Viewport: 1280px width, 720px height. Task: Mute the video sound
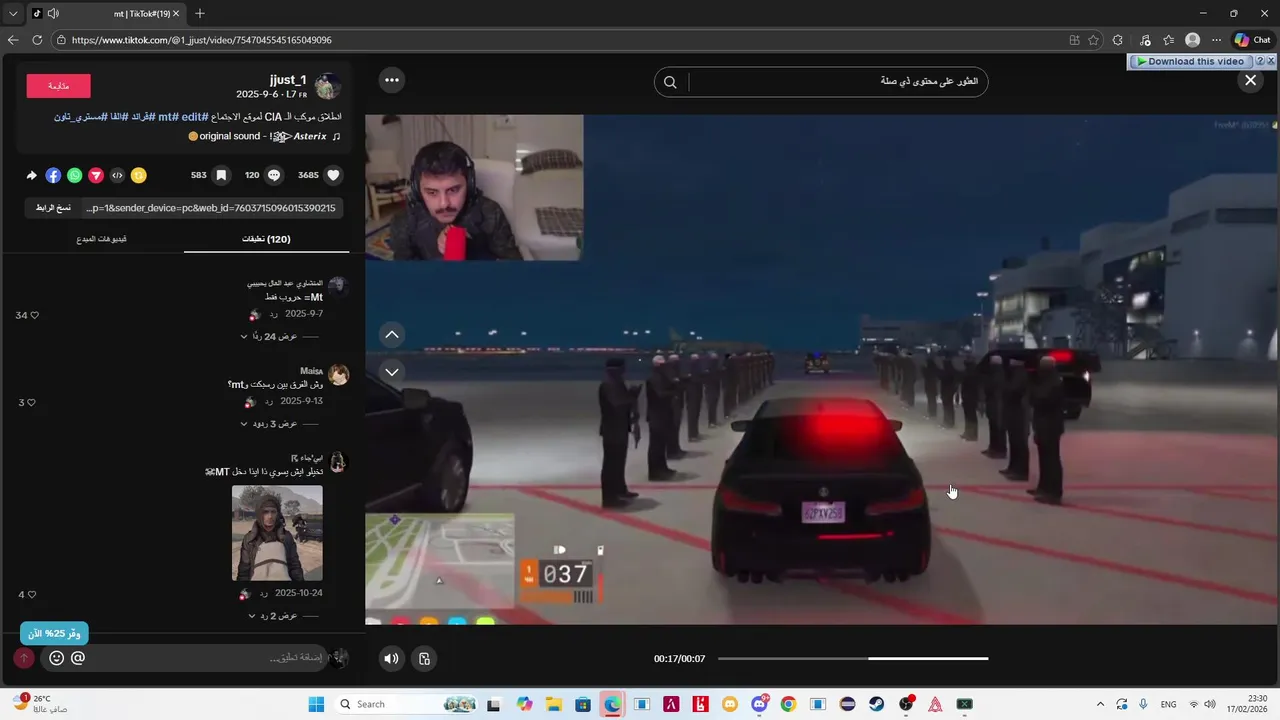[391, 658]
